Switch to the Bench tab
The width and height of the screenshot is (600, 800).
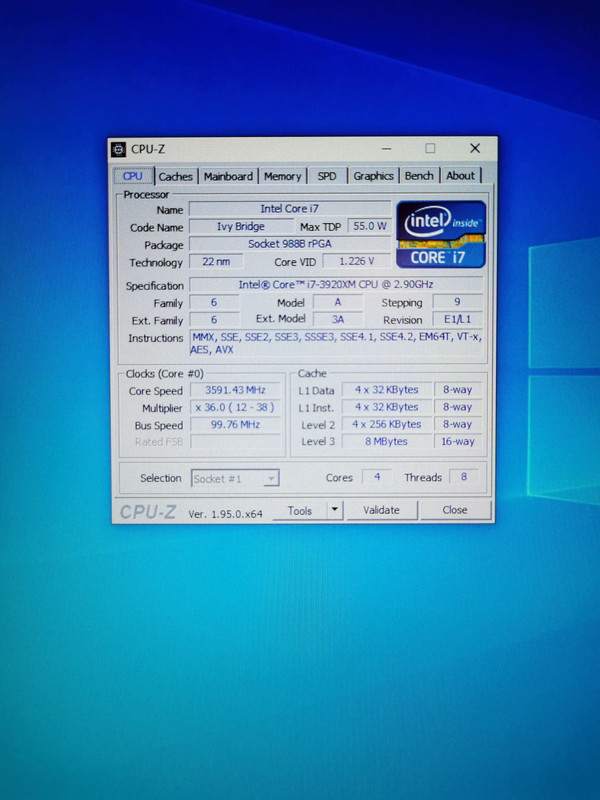click(419, 176)
